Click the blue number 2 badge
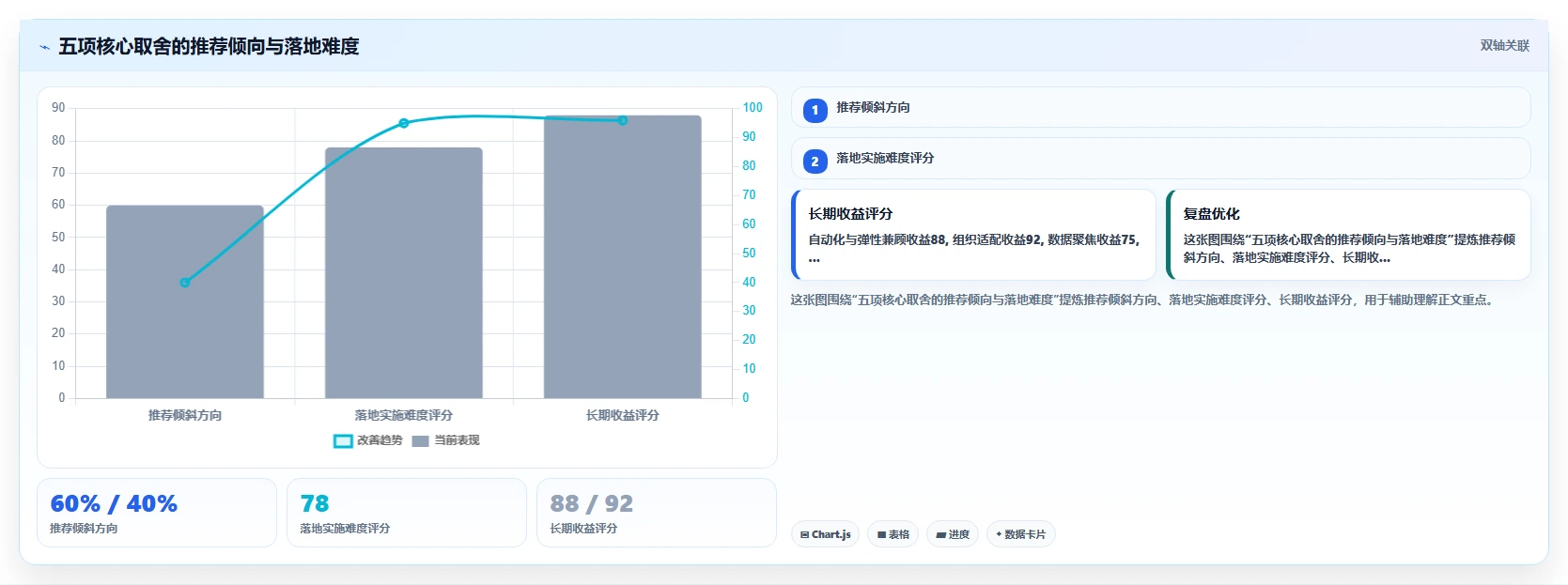Image resolution: width=1568 pixels, height=585 pixels. click(815, 162)
